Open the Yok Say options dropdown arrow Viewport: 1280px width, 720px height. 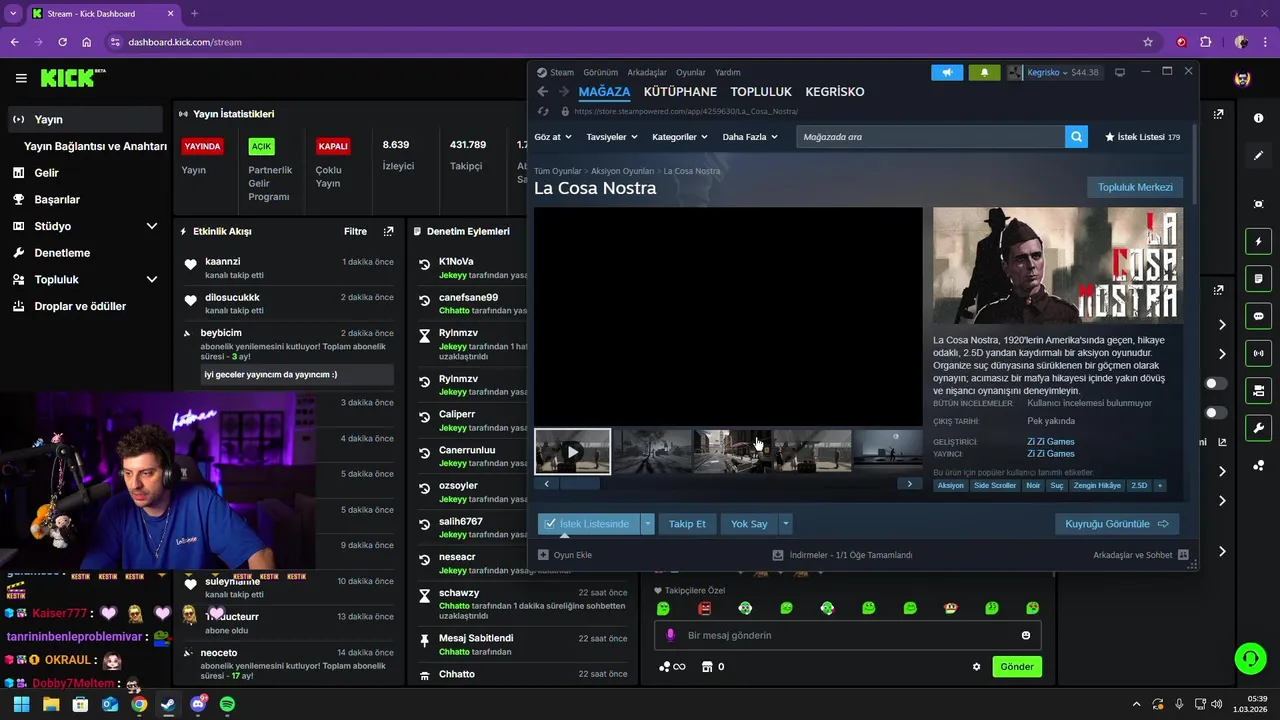click(785, 524)
